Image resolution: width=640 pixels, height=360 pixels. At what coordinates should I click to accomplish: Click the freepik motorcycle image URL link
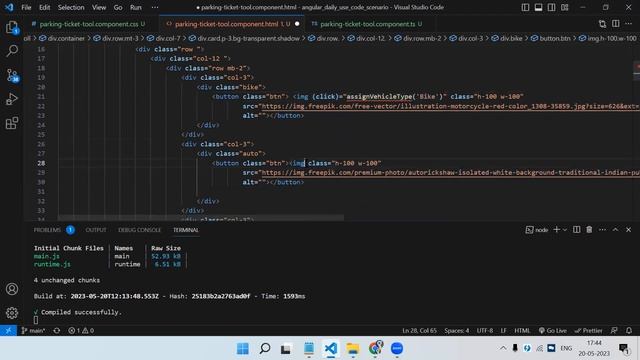[450, 107]
